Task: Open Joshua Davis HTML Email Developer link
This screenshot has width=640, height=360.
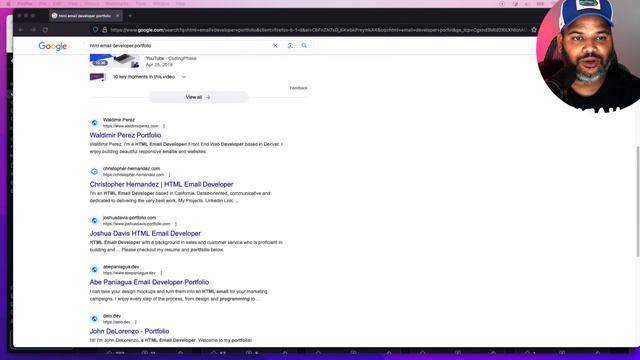Action: (145, 233)
